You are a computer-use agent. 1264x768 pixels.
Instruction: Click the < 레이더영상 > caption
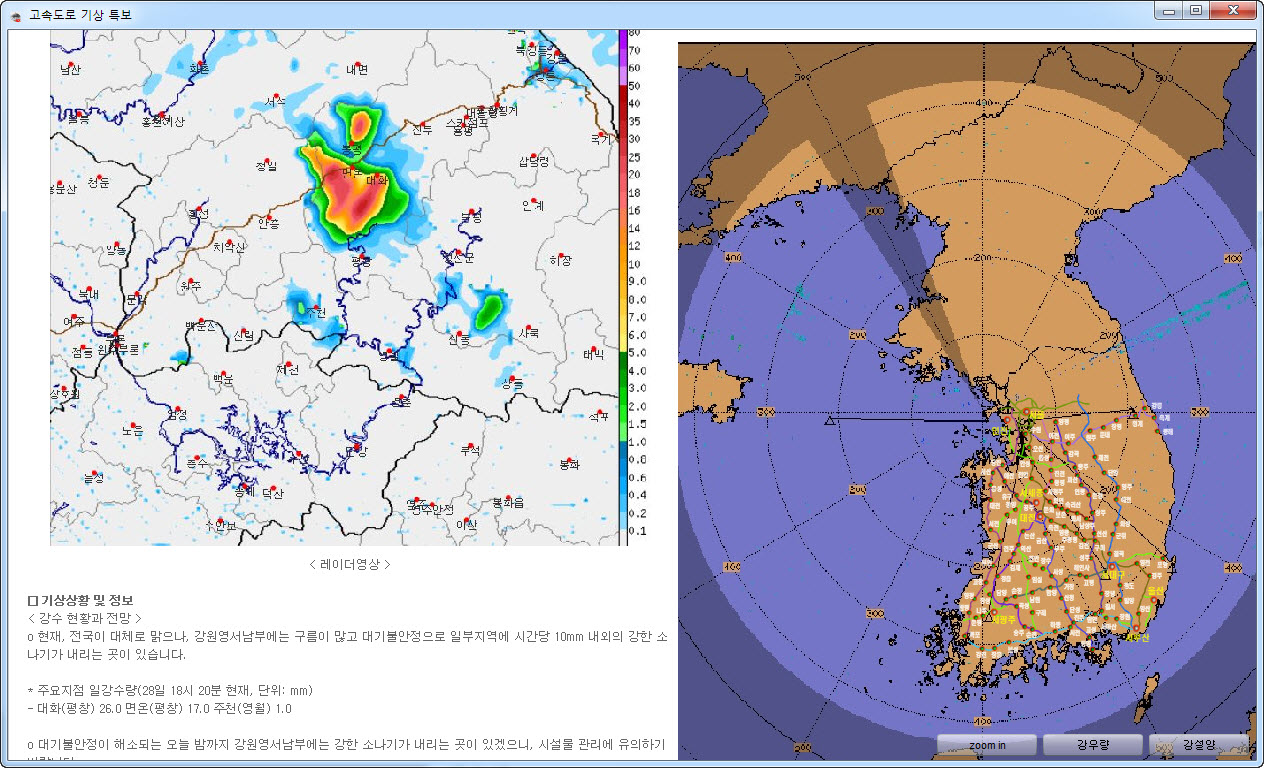point(350,564)
